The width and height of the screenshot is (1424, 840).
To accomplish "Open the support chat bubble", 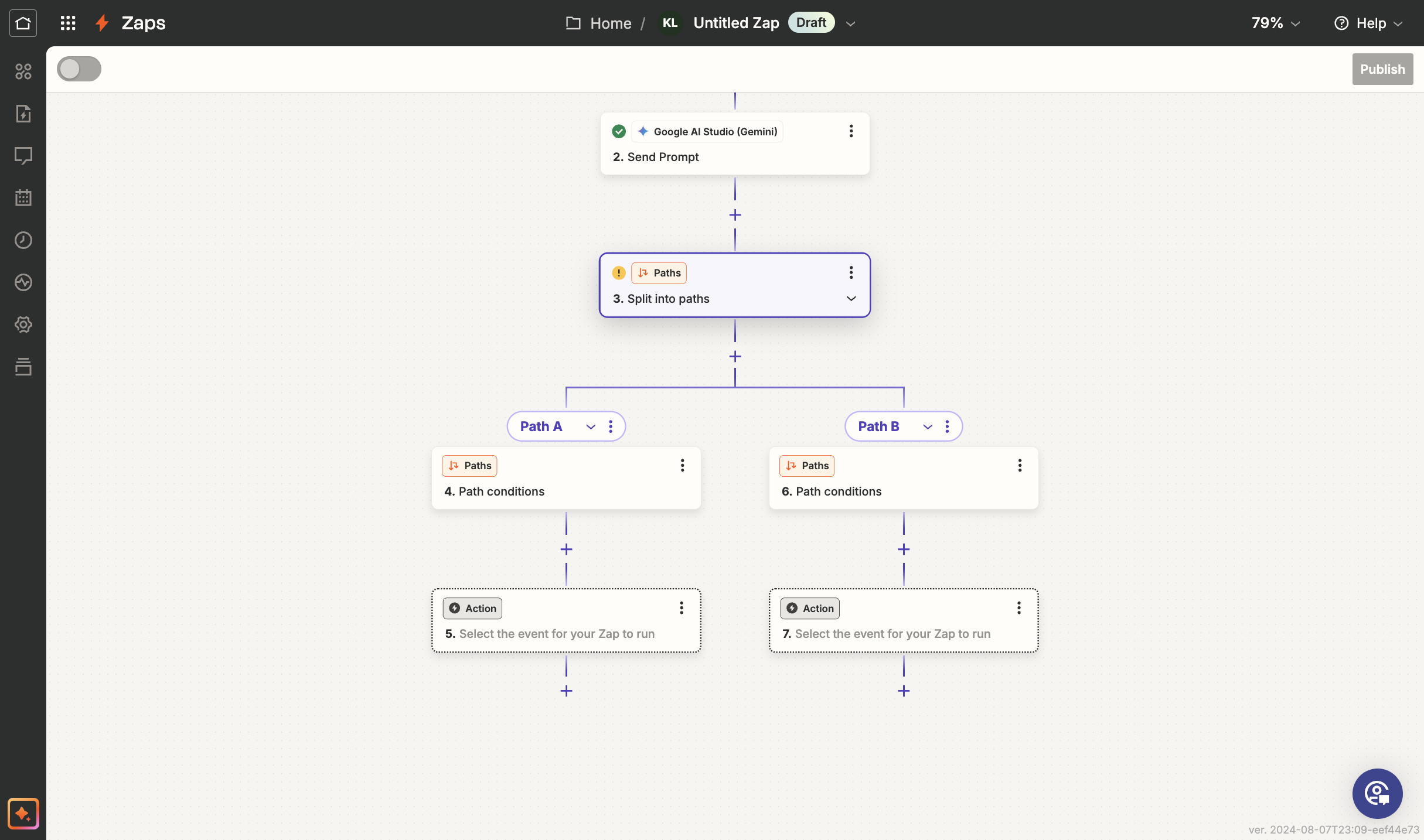I will 1377,794.
